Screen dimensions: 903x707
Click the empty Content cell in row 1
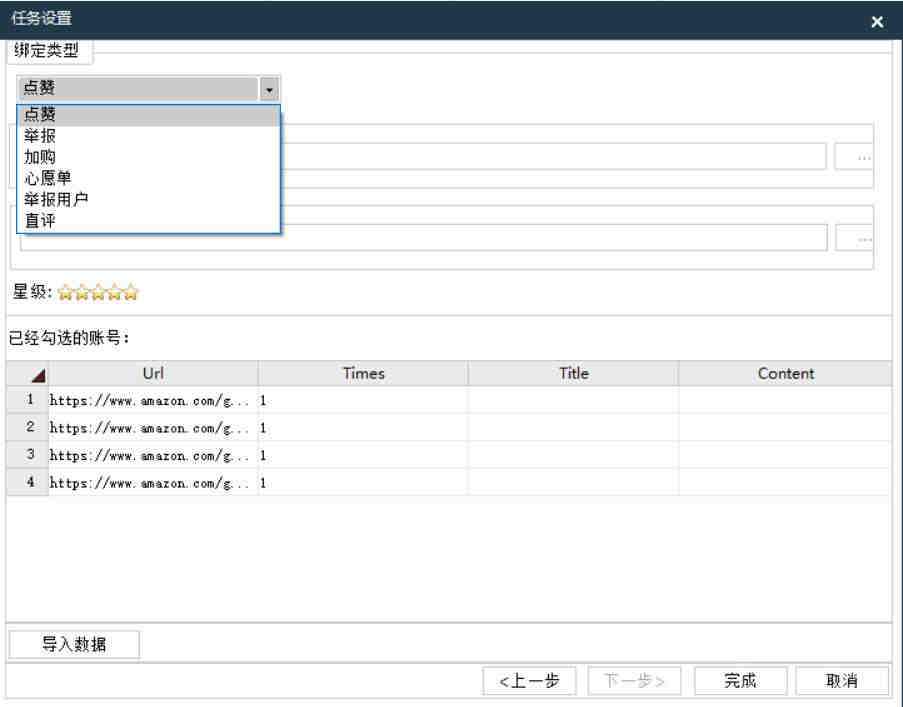786,401
